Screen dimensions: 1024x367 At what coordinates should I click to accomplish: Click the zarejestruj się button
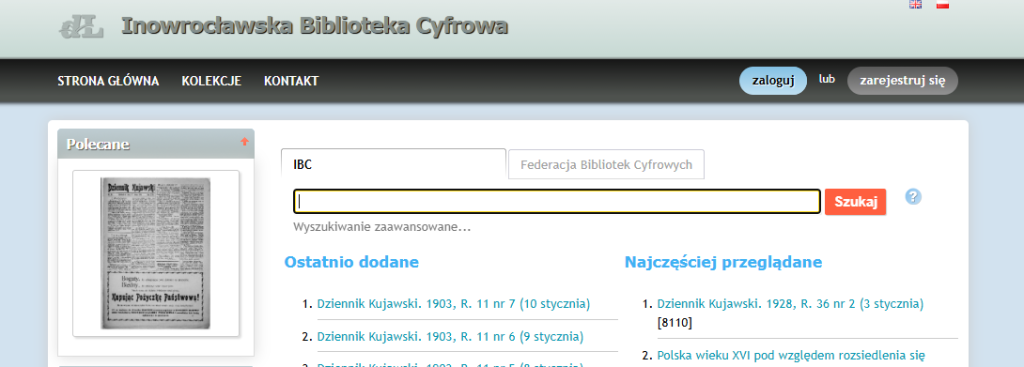point(903,81)
